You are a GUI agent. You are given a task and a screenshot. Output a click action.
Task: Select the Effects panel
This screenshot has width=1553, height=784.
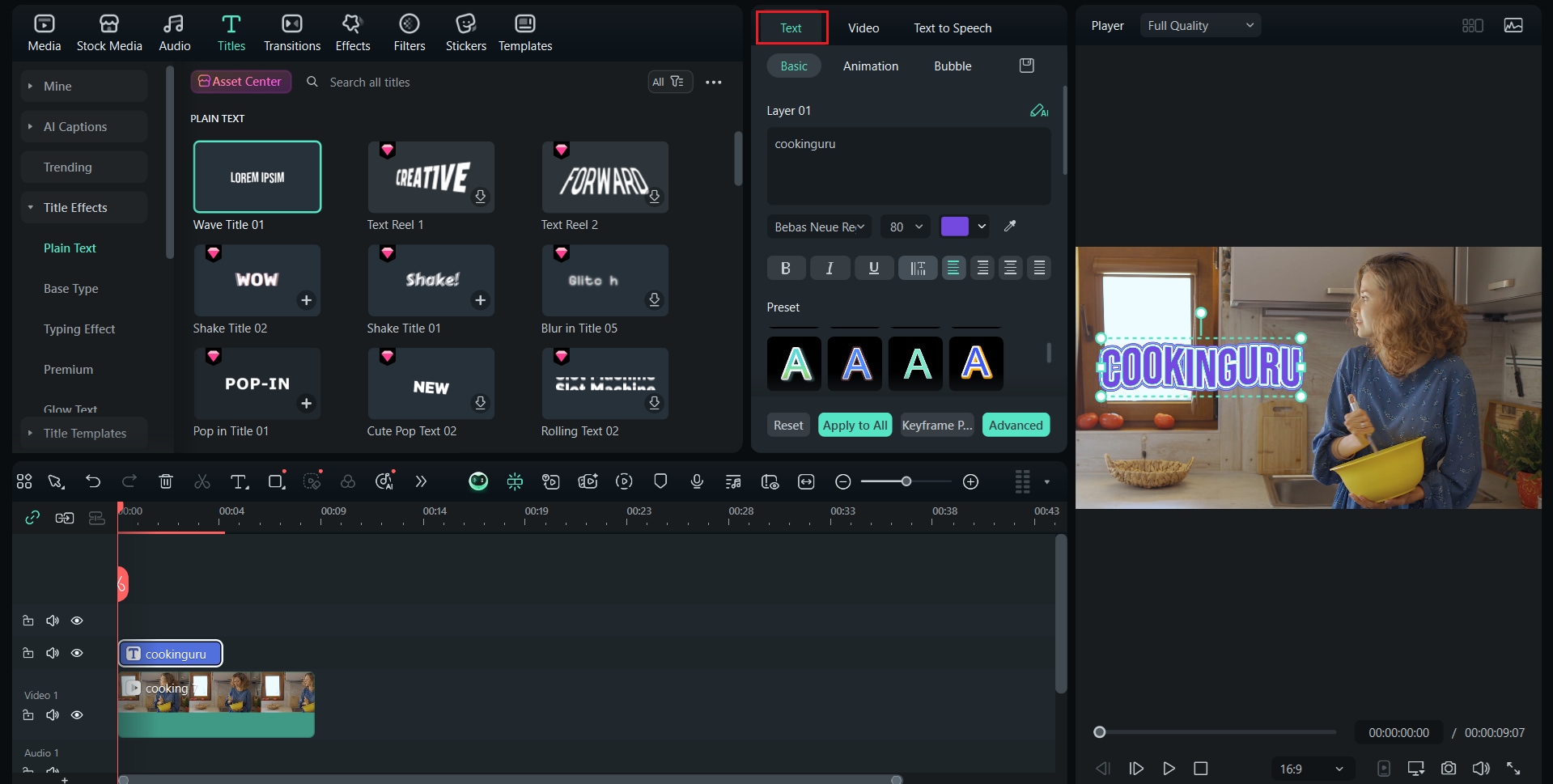(x=352, y=32)
